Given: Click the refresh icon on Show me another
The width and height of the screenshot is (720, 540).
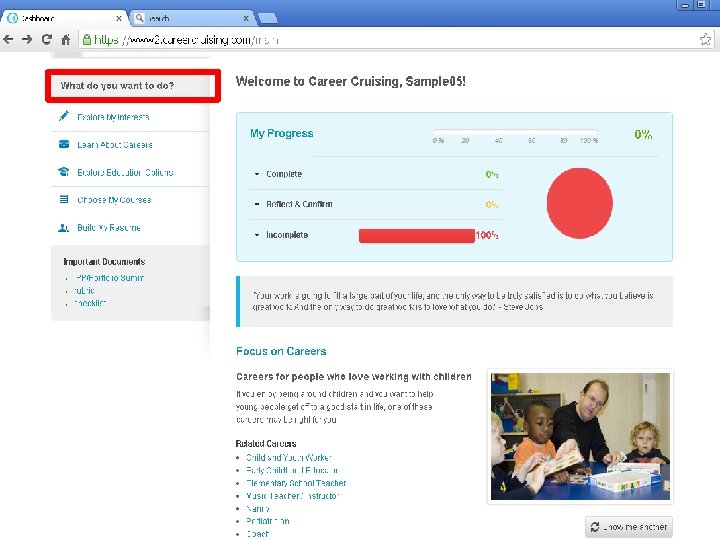Looking at the screenshot, I should point(595,527).
